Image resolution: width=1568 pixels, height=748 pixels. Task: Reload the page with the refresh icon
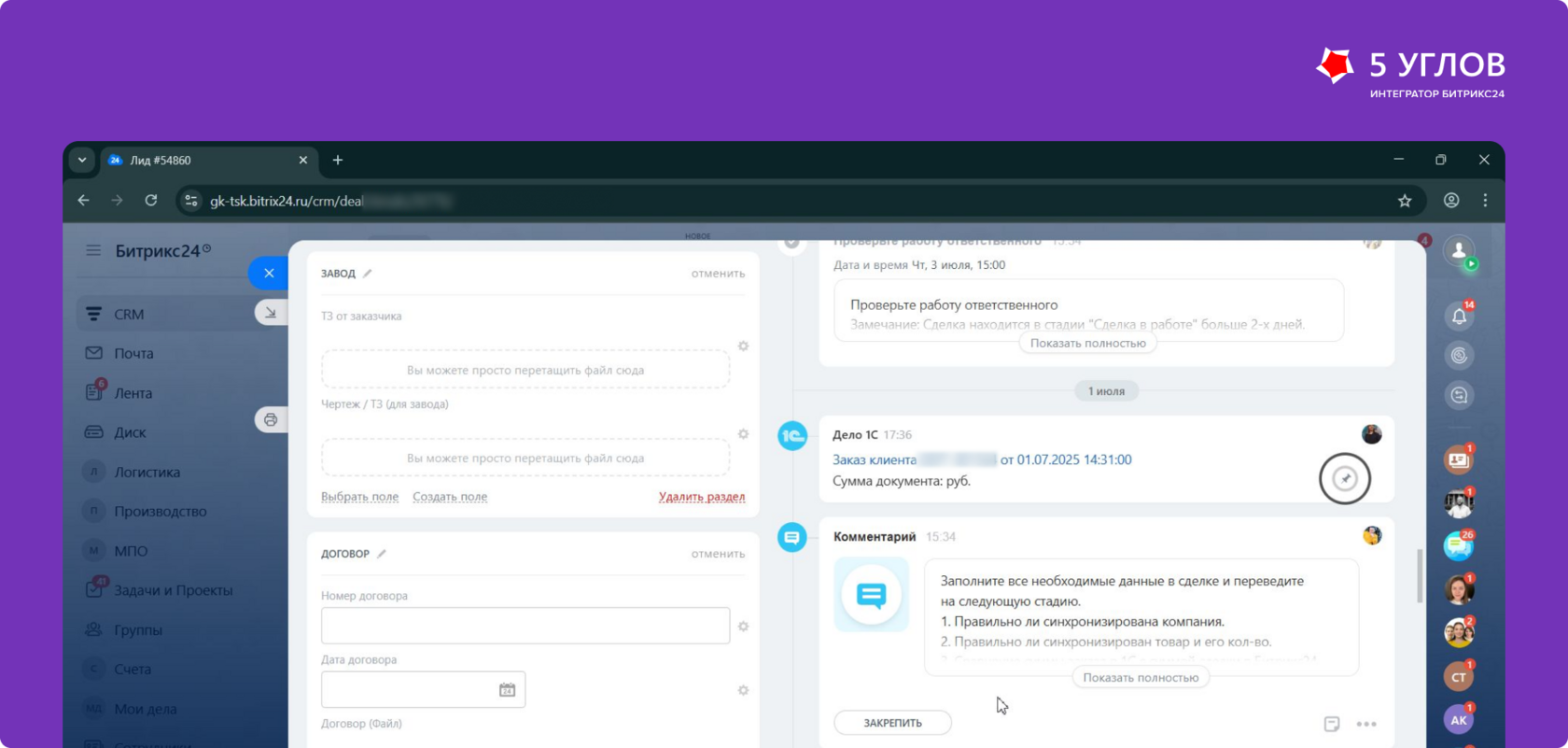point(151,201)
